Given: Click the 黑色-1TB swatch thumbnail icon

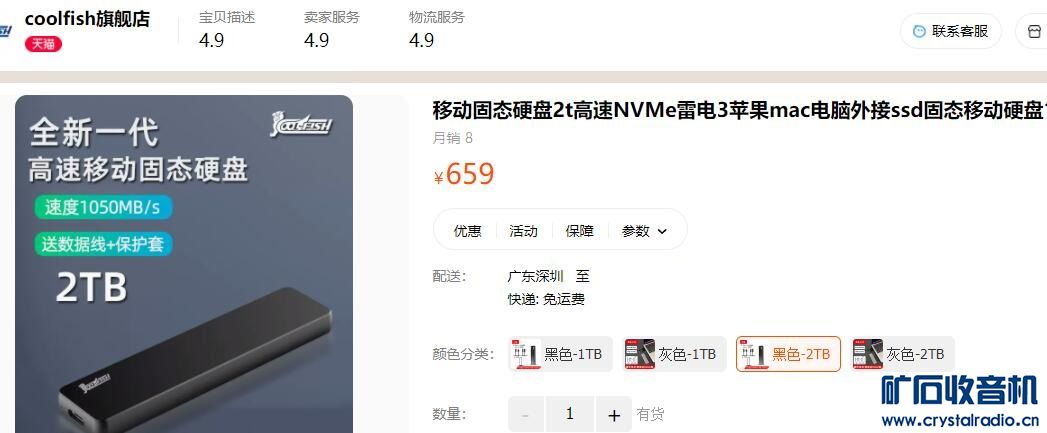Looking at the screenshot, I should point(526,353).
